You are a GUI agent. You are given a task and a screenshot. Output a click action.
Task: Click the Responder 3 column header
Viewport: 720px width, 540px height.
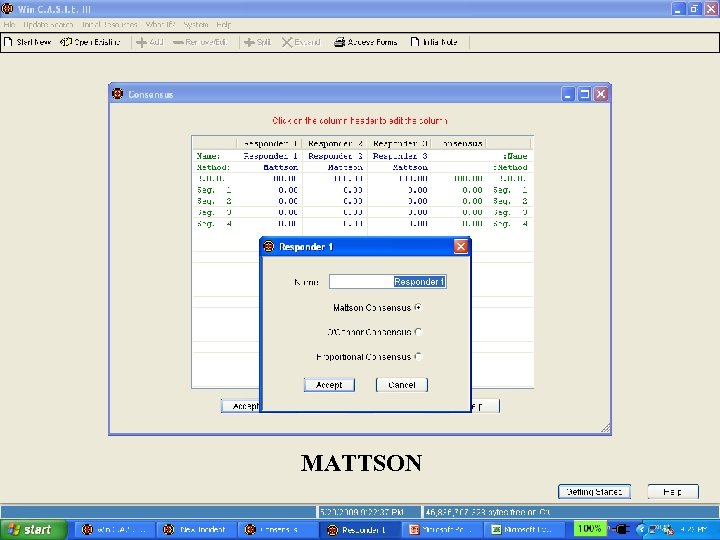pyautogui.click(x=400, y=144)
